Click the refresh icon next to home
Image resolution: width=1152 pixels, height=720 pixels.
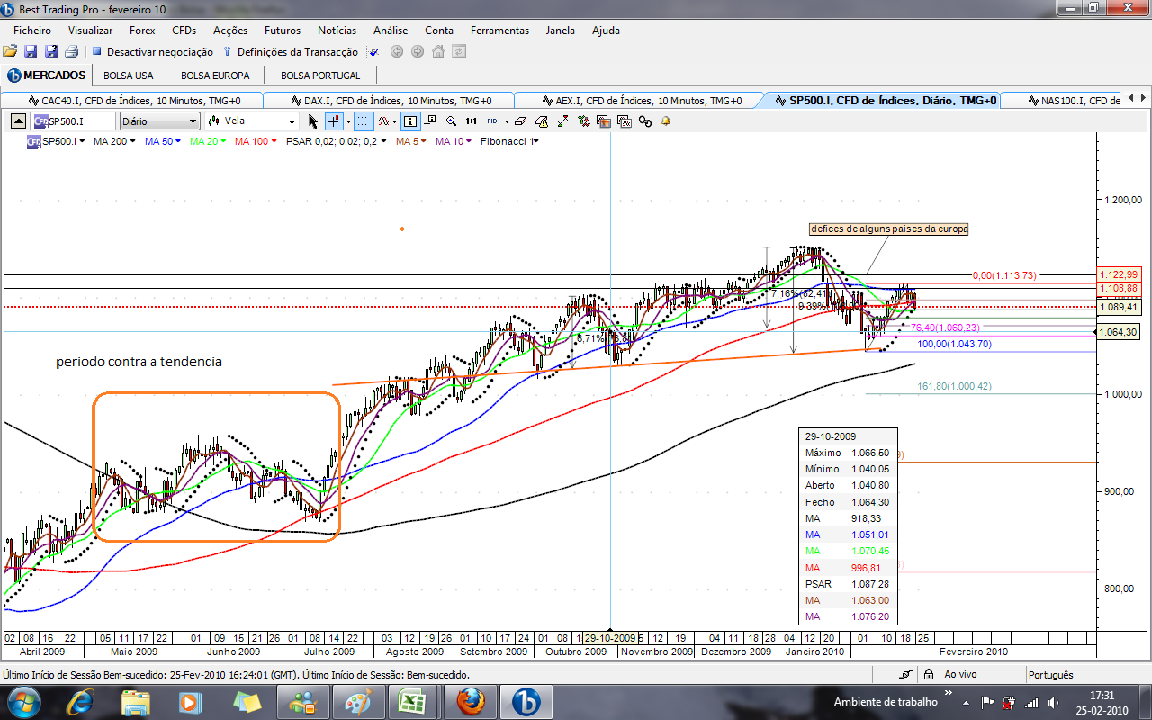pos(459,51)
